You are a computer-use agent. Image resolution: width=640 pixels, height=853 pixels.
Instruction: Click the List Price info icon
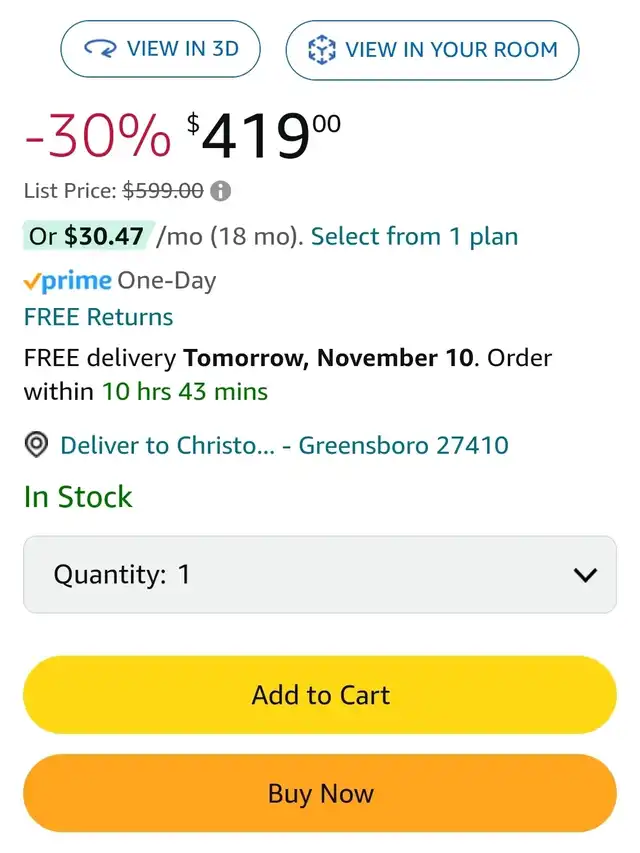(221, 190)
